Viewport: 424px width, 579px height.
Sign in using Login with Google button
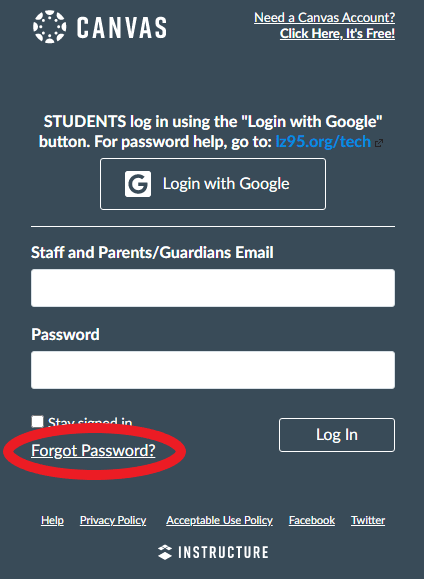pyautogui.click(x=213, y=184)
